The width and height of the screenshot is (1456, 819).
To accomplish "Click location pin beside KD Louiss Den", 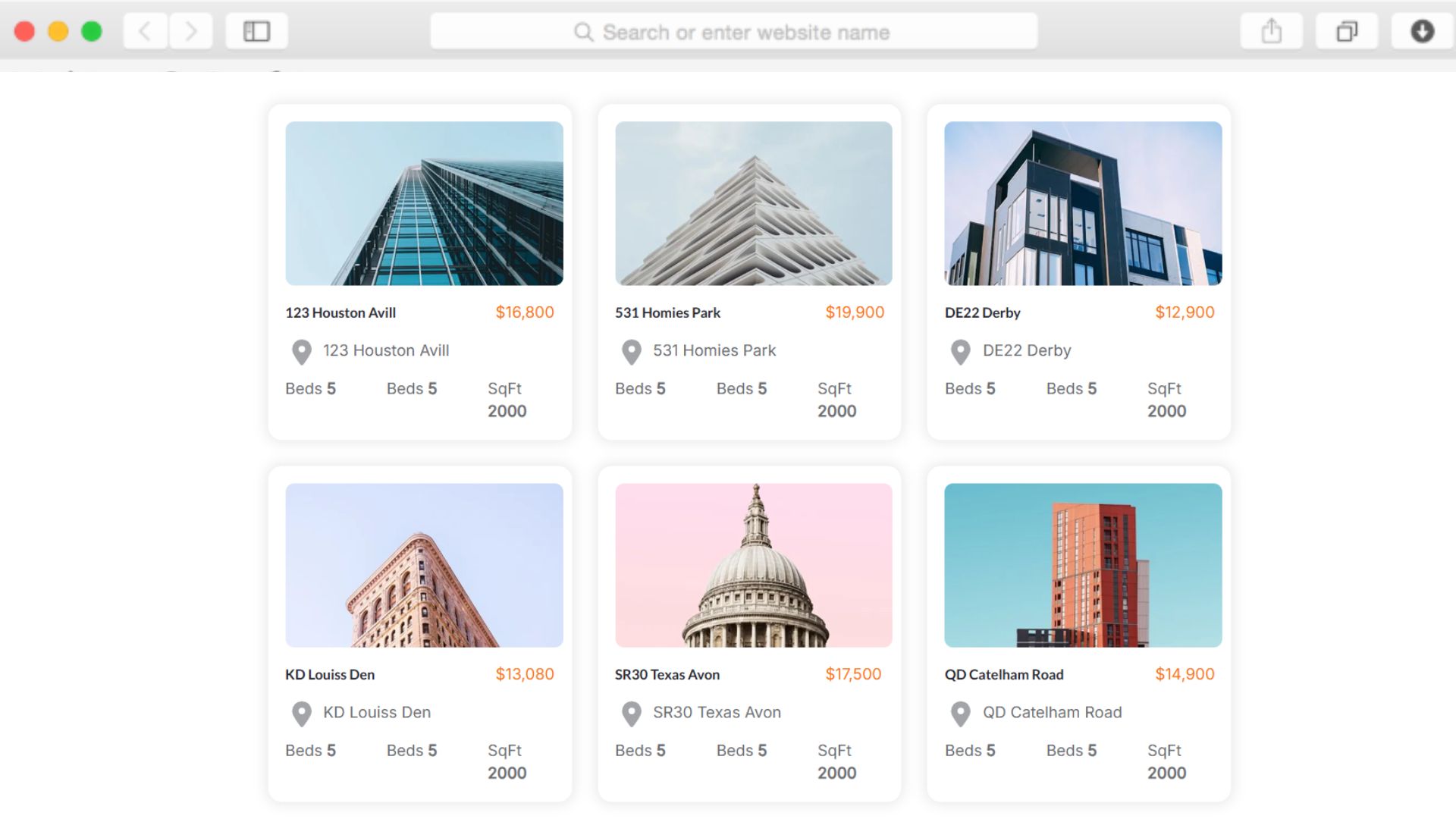I will [302, 714].
